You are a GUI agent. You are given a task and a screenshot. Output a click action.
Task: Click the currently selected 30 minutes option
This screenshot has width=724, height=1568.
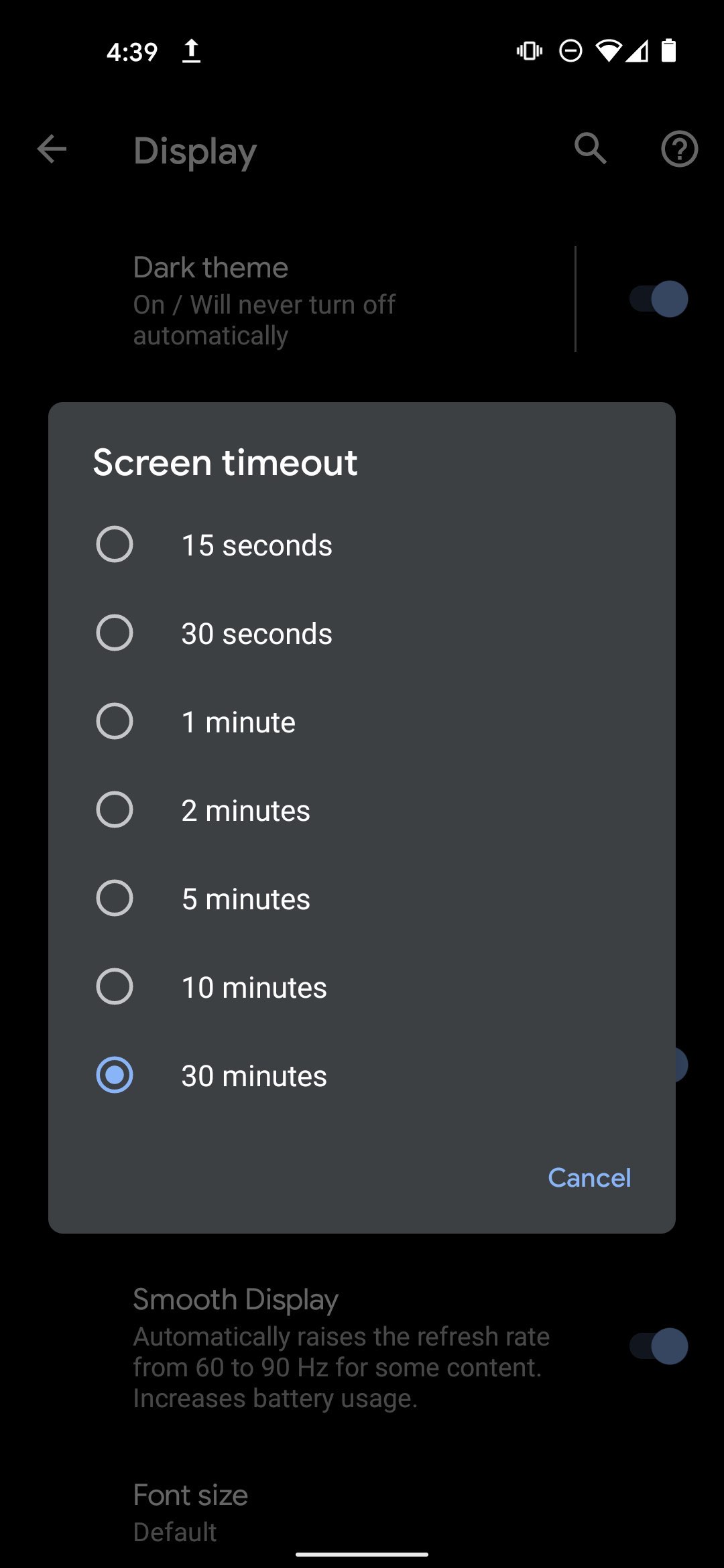click(x=253, y=1075)
